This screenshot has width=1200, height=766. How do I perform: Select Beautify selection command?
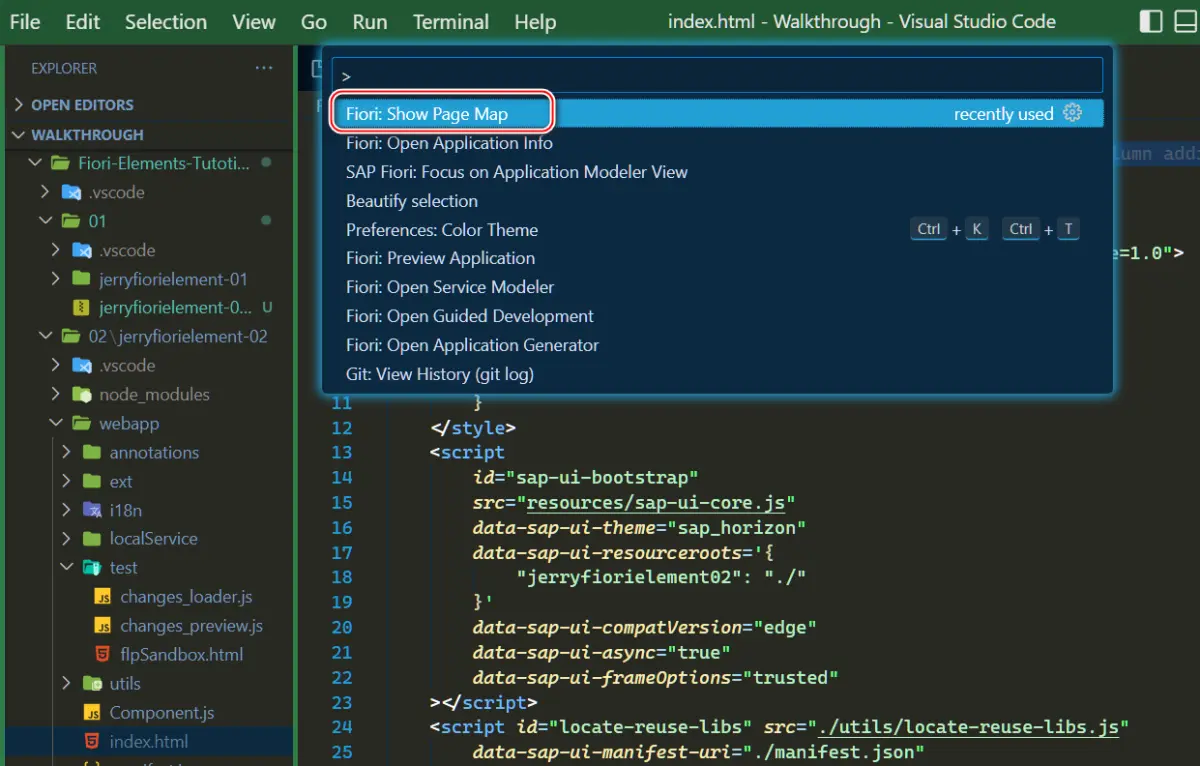(717, 201)
